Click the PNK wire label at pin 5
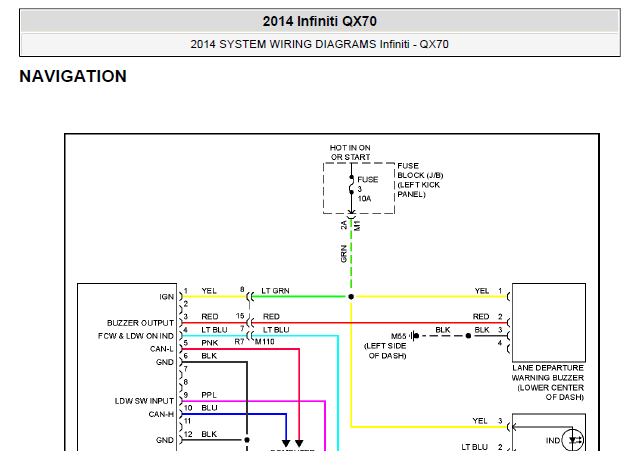This screenshot has width=628, height=451. tap(209, 343)
